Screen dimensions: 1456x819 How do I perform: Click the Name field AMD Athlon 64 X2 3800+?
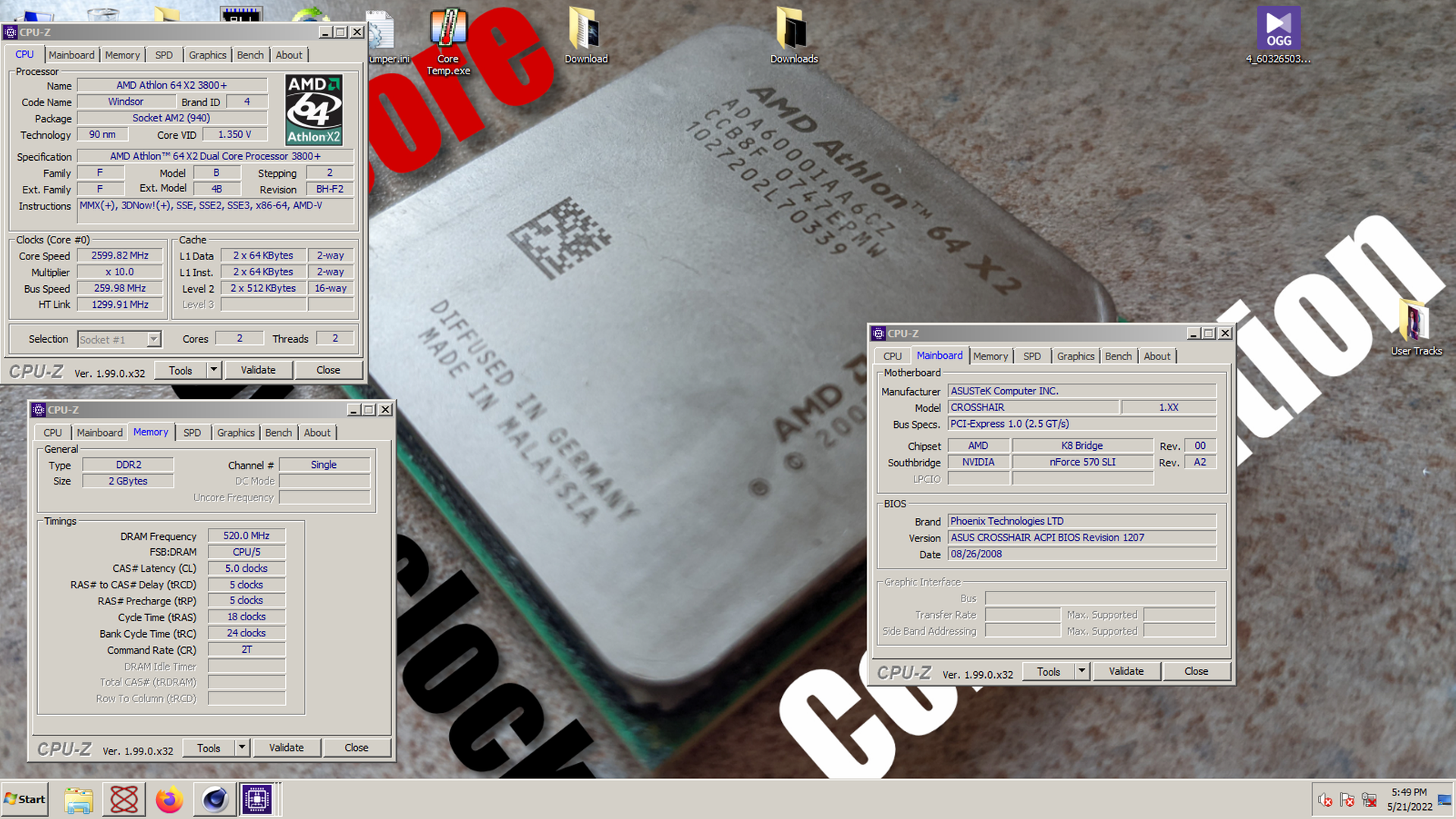172,85
